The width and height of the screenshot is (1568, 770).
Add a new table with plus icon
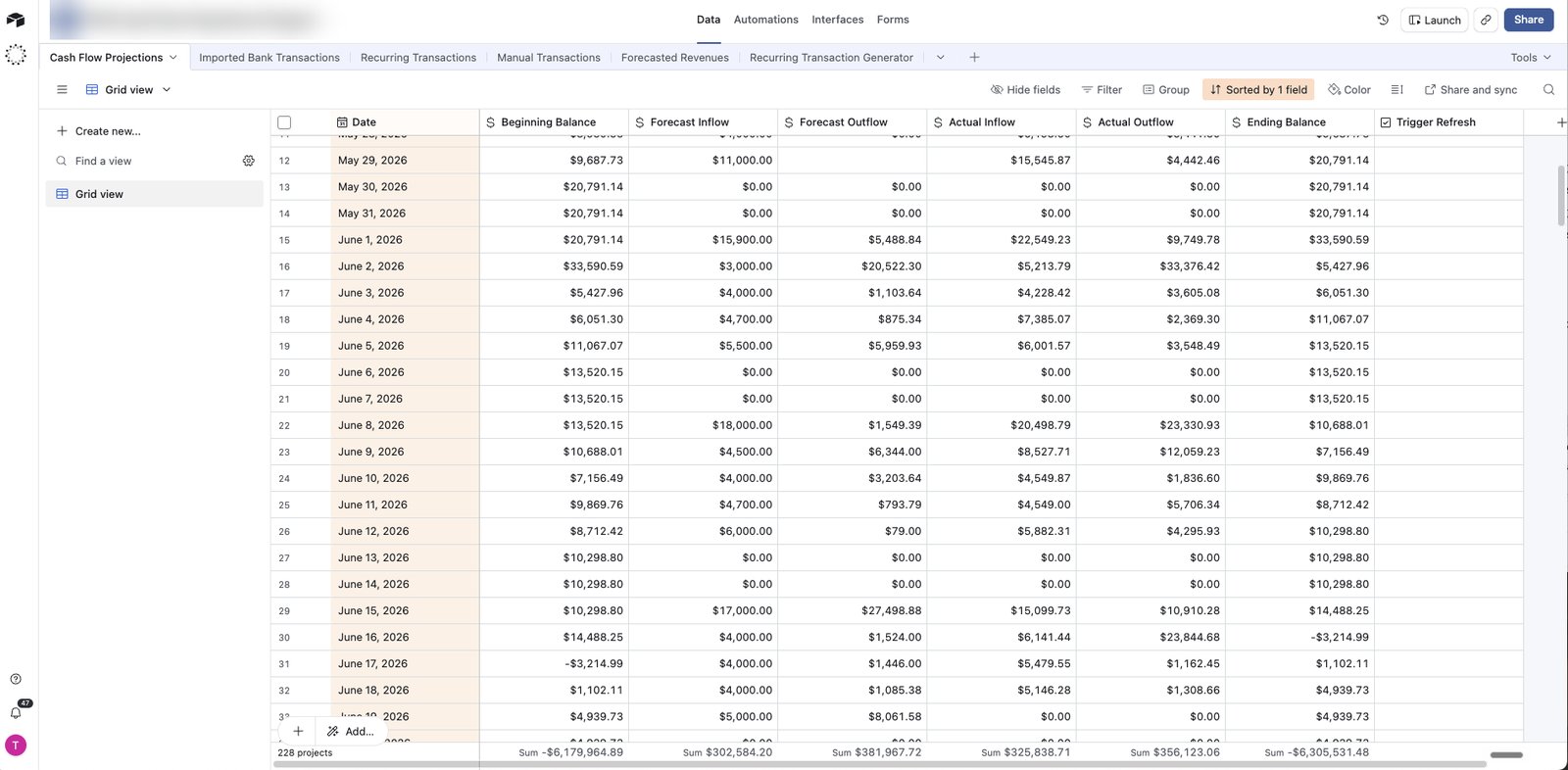tap(974, 58)
